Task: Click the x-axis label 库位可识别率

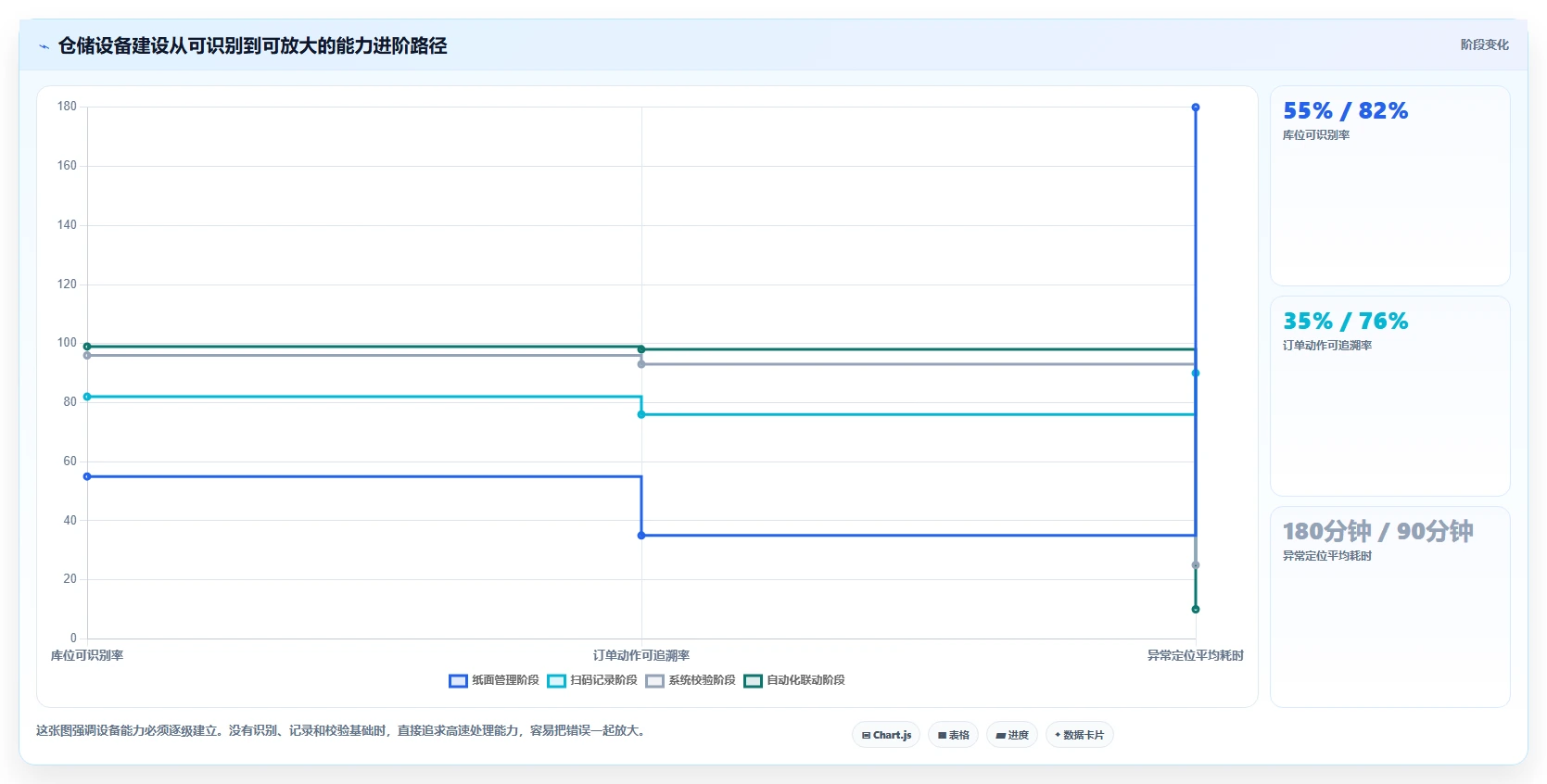Action: click(x=87, y=655)
